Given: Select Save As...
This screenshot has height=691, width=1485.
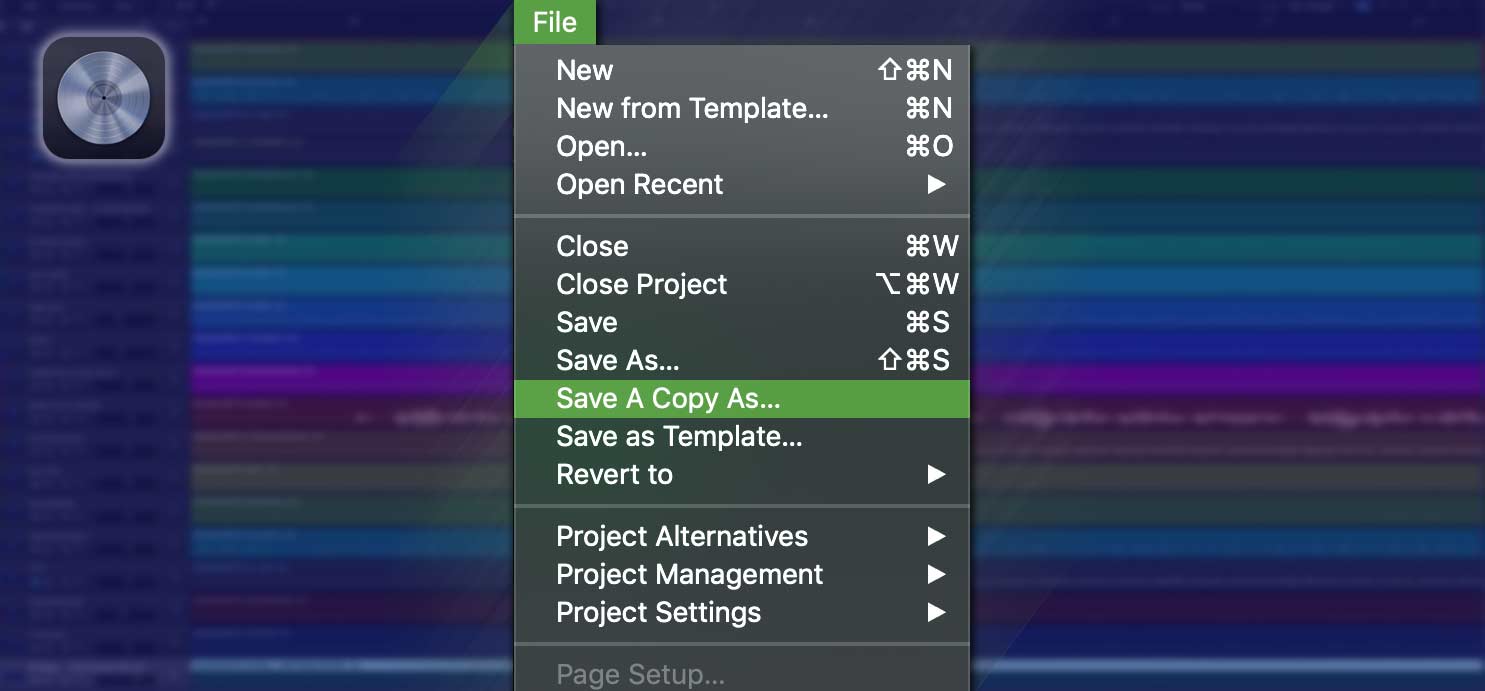Looking at the screenshot, I should pos(617,360).
